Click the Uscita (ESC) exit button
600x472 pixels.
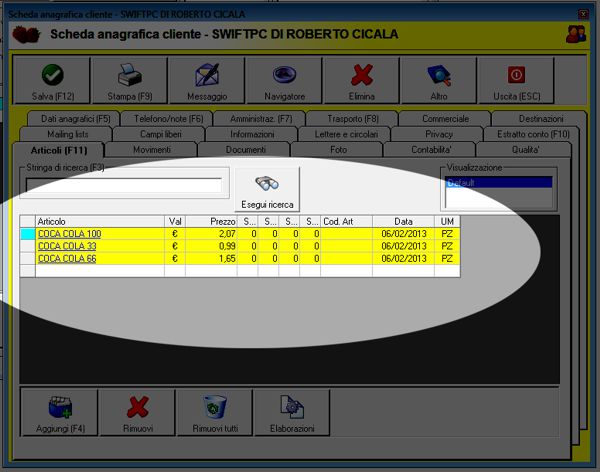click(516, 80)
